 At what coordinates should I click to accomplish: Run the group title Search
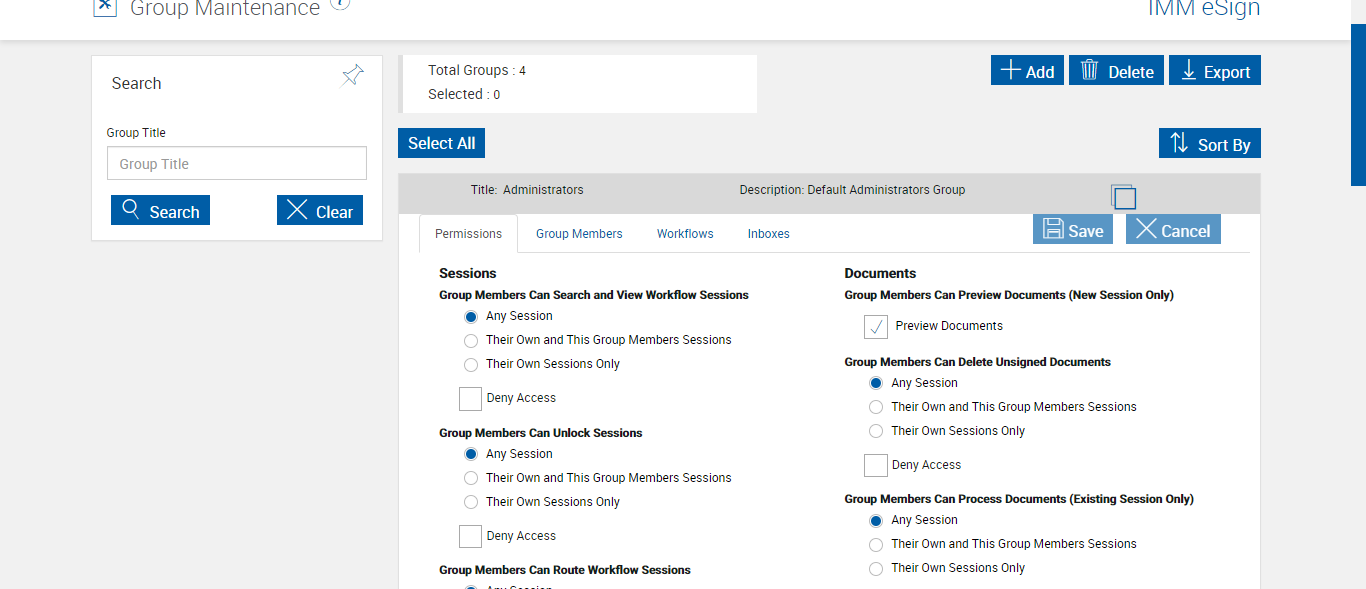point(160,211)
